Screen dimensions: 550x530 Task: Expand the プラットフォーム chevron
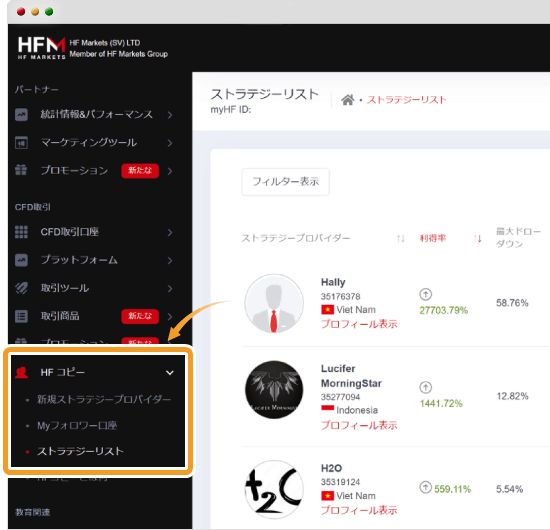(x=170, y=261)
